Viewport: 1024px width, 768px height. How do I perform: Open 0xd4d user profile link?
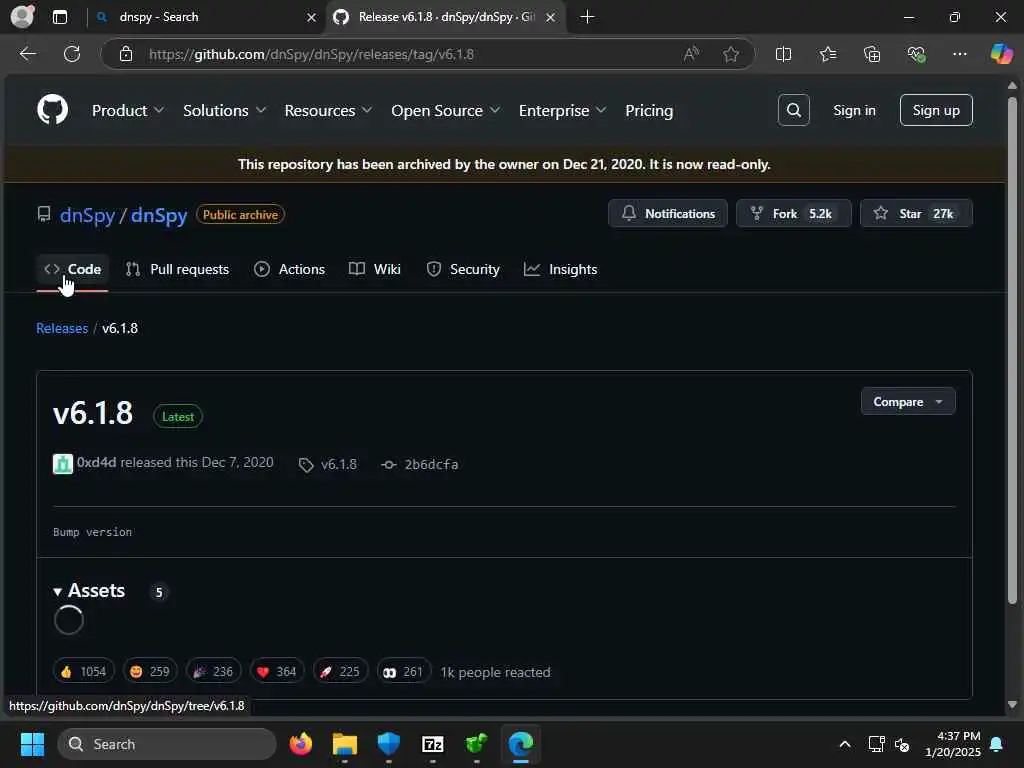coord(96,462)
